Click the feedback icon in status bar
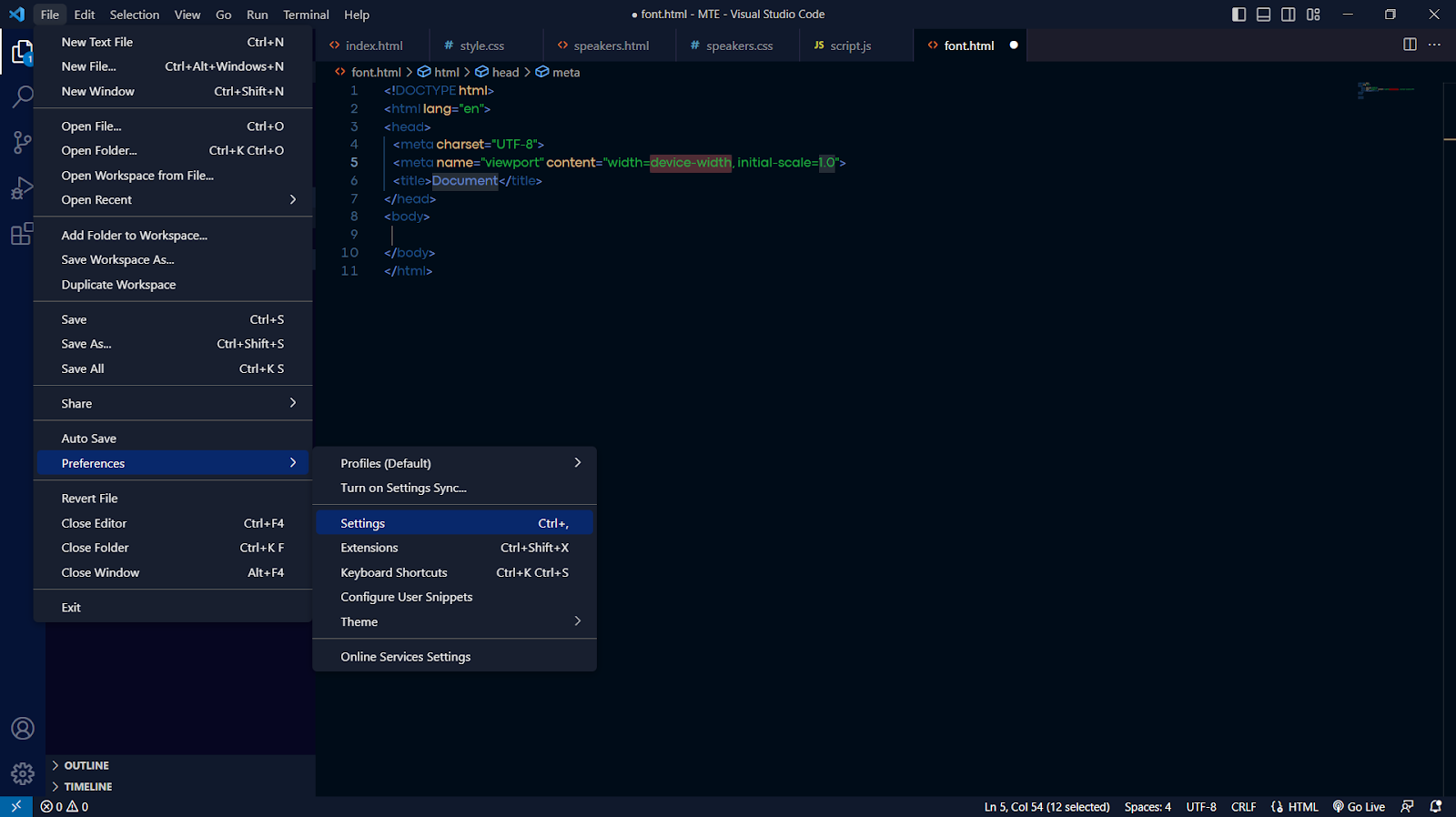The width and height of the screenshot is (1456, 817). click(x=1407, y=806)
